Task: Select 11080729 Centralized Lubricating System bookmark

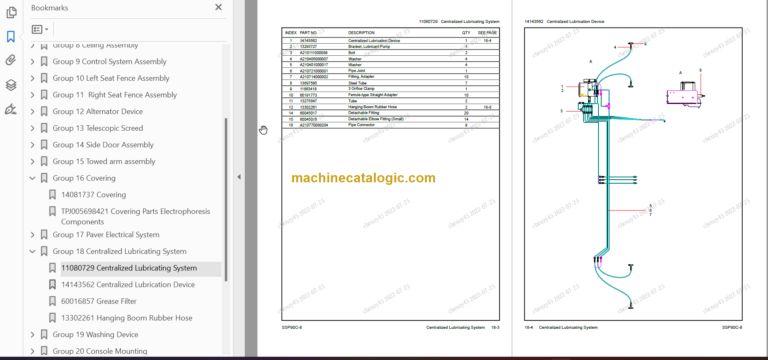Action: click(129, 268)
